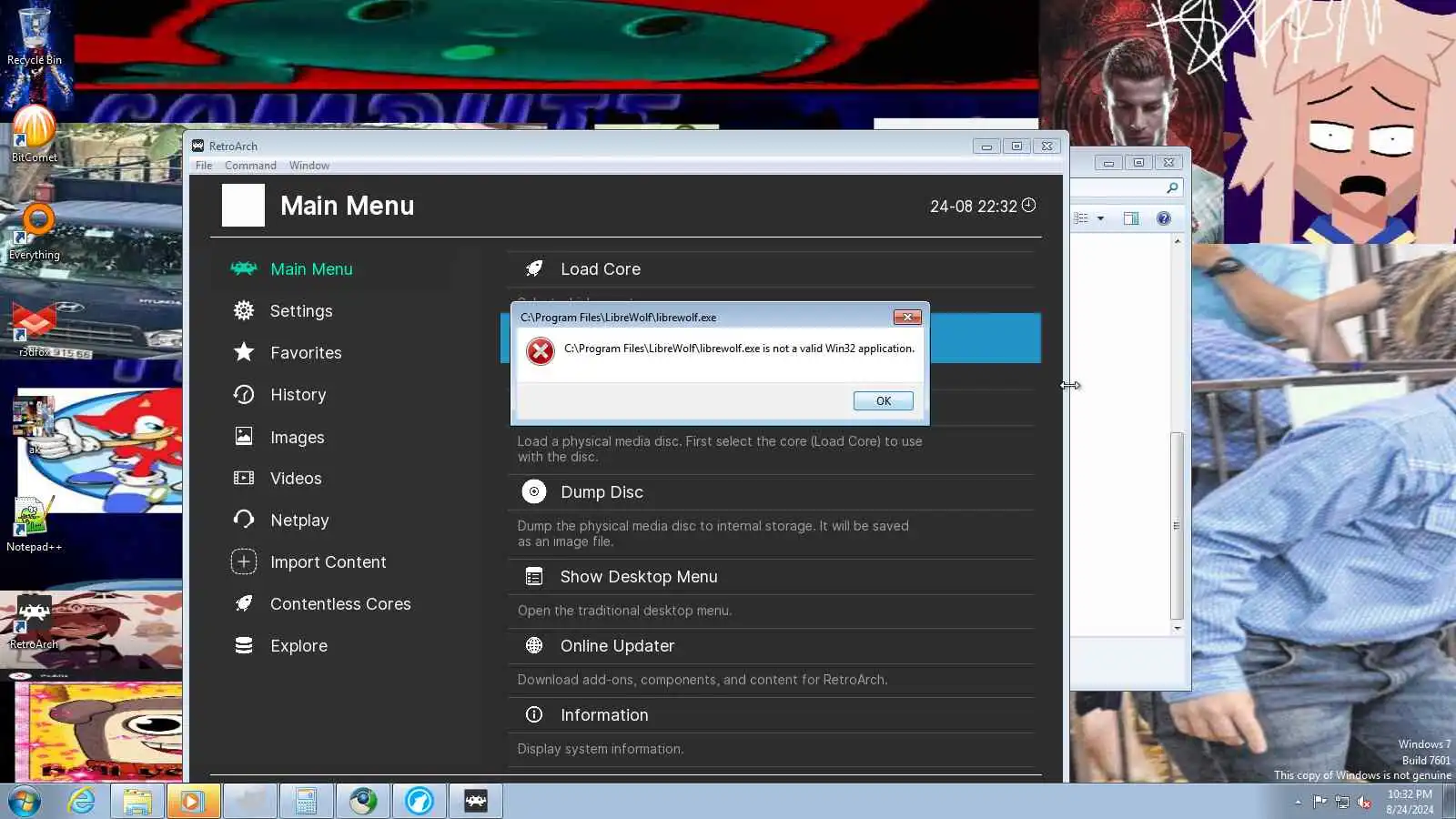Select the Explore database icon
1456x819 pixels.
(x=244, y=645)
